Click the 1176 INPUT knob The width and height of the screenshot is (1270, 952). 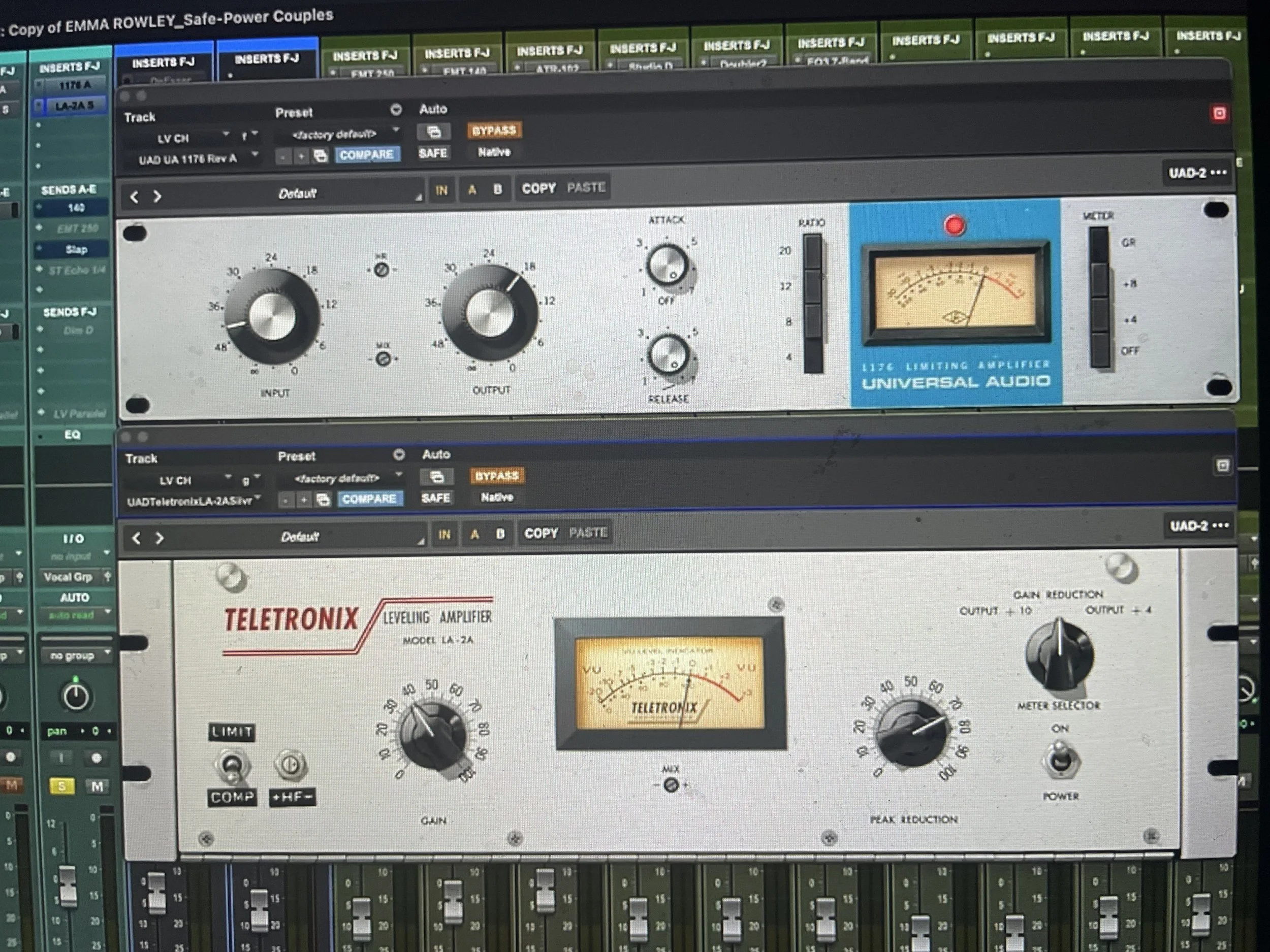click(272, 317)
